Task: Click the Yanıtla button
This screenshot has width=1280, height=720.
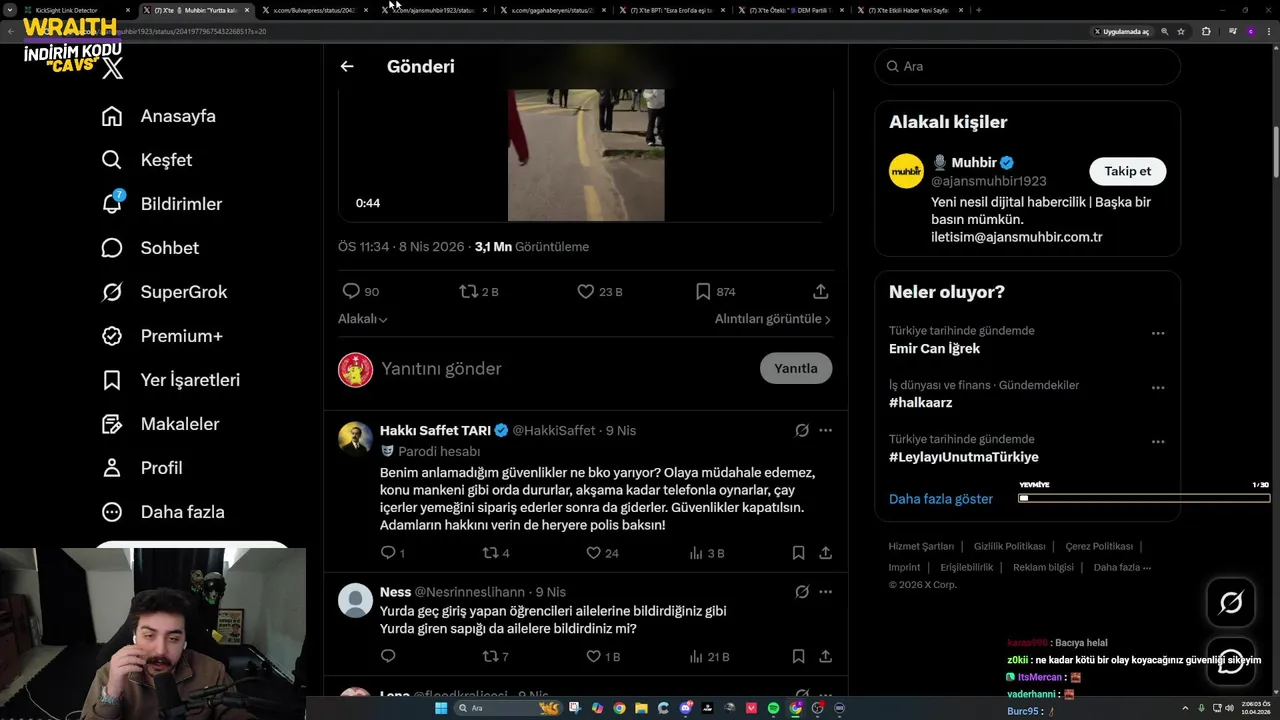Action: 796,368
